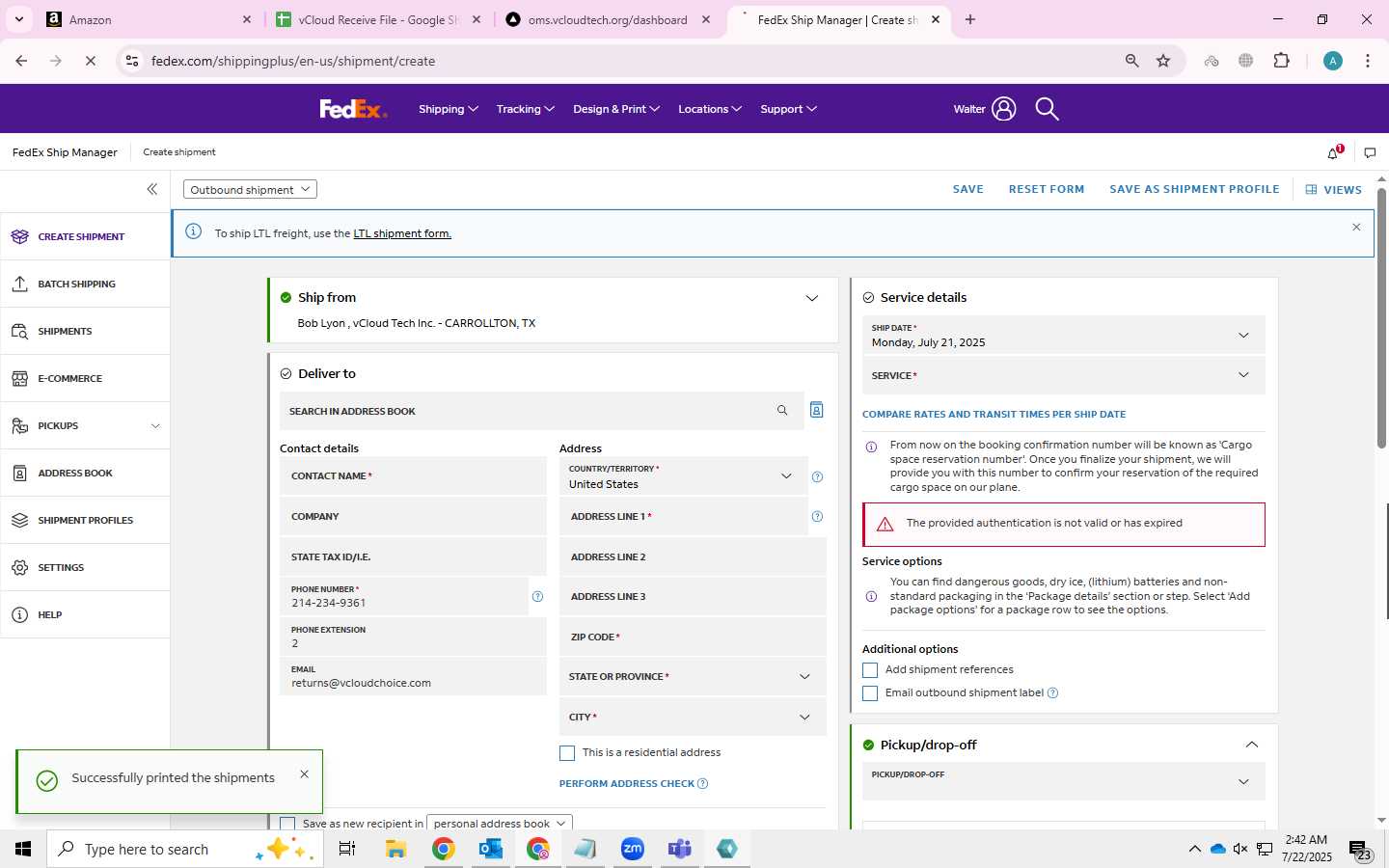
Task: Show help for email outbound shipment label
Action: pyautogui.click(x=1052, y=692)
